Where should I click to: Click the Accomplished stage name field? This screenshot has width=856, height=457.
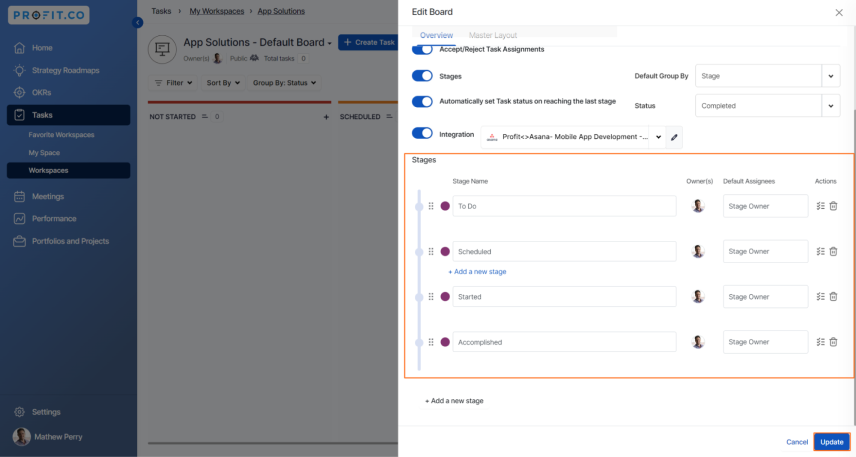pyautogui.click(x=564, y=342)
